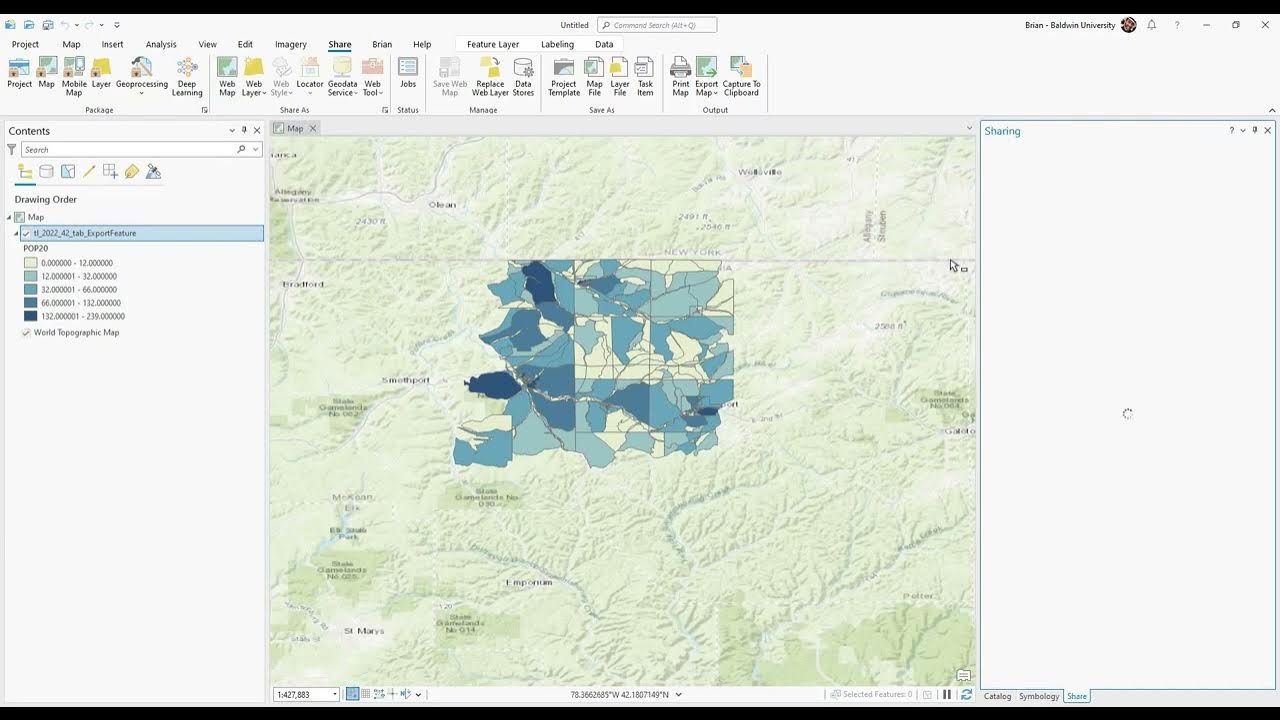Select List By Selection icon

68,172
